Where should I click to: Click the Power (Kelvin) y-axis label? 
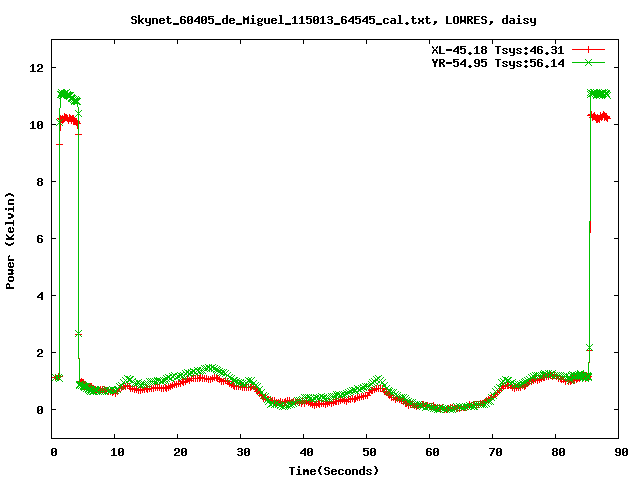point(10,241)
